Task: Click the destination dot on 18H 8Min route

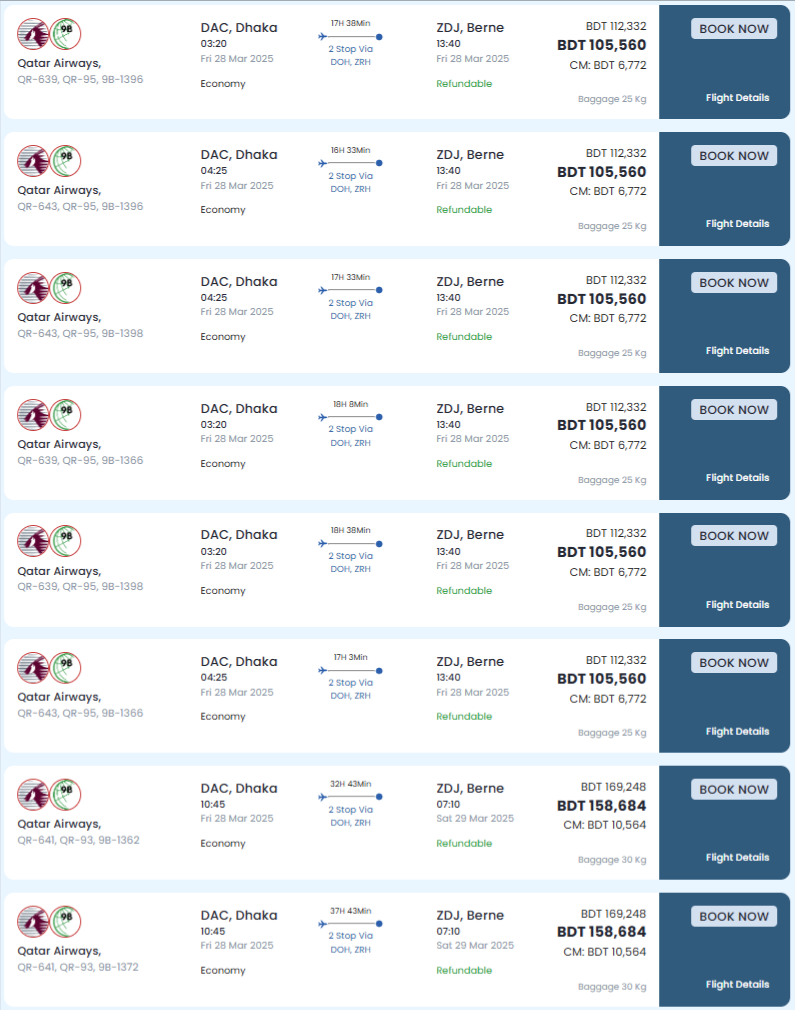Action: (x=379, y=417)
